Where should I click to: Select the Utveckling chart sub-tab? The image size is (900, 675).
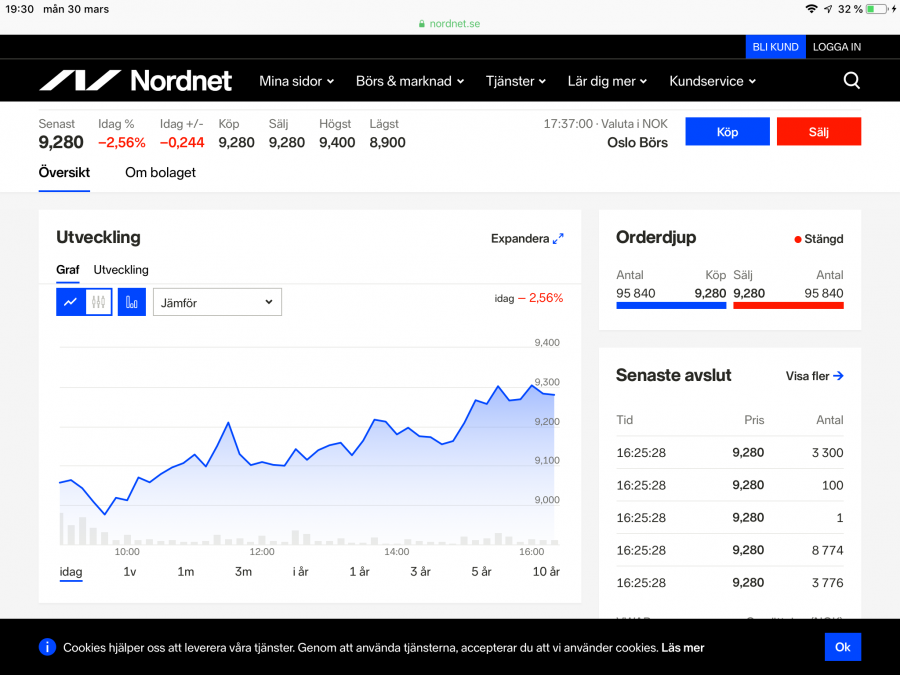pos(121,270)
